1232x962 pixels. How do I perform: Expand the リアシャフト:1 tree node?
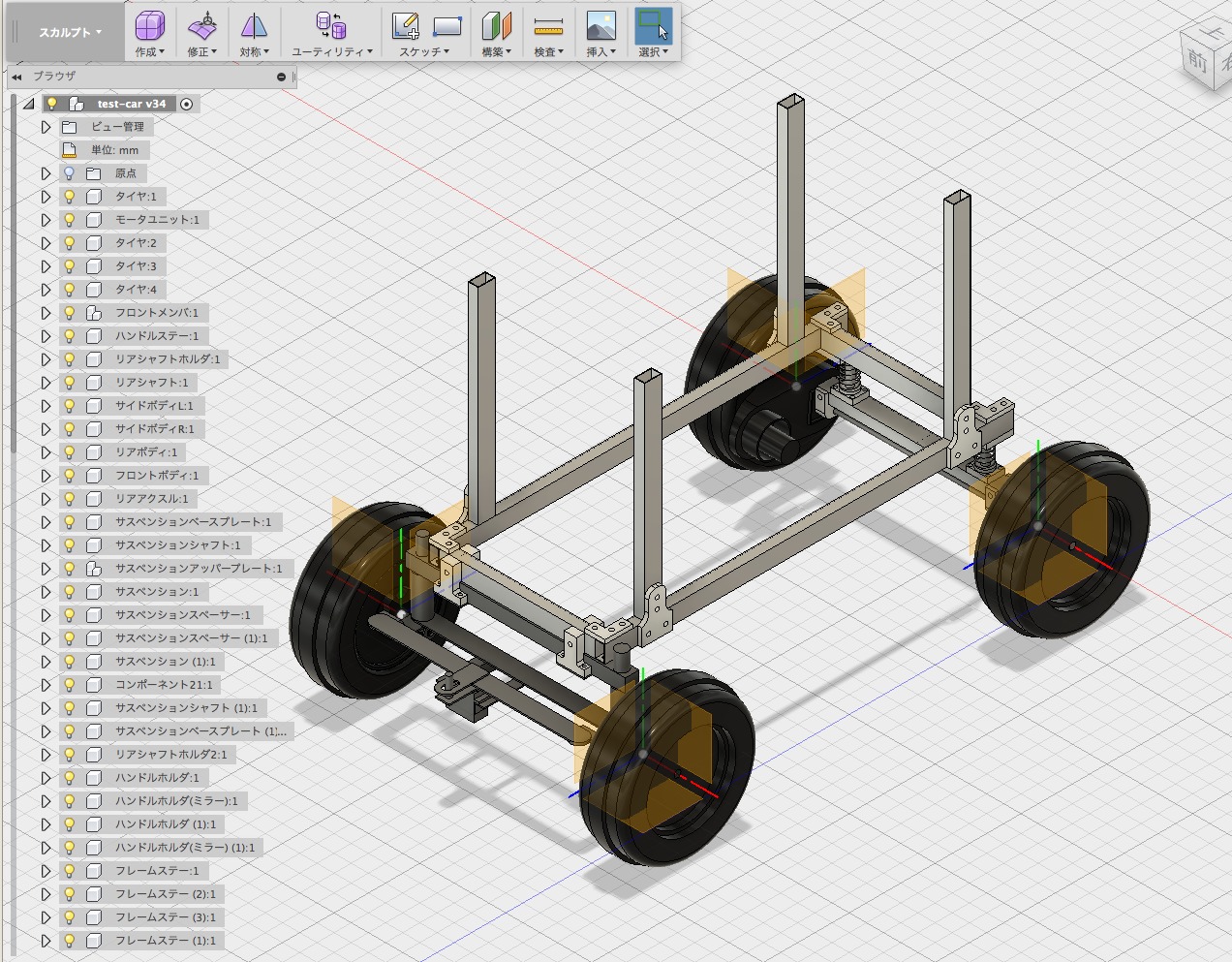coord(46,383)
